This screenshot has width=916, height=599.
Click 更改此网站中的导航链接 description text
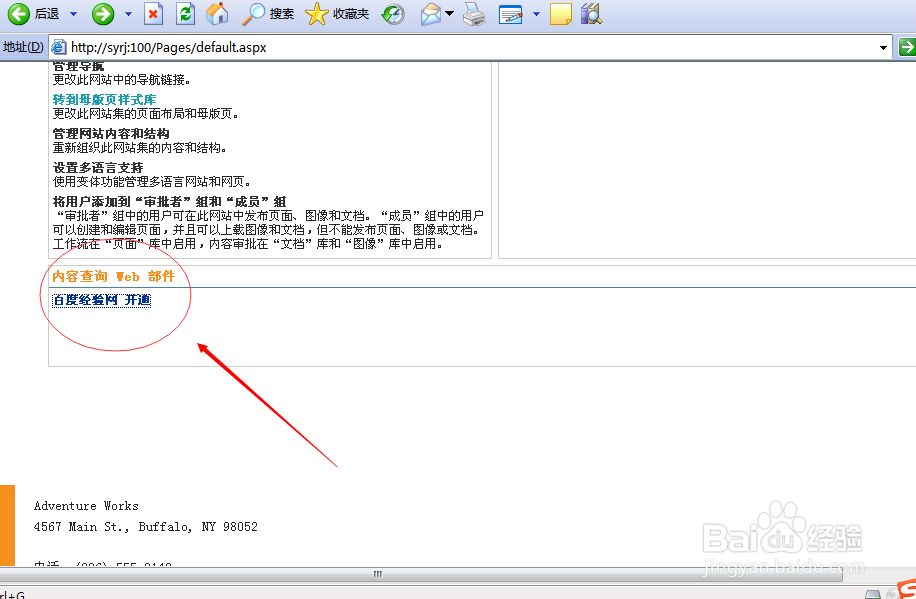[122, 79]
